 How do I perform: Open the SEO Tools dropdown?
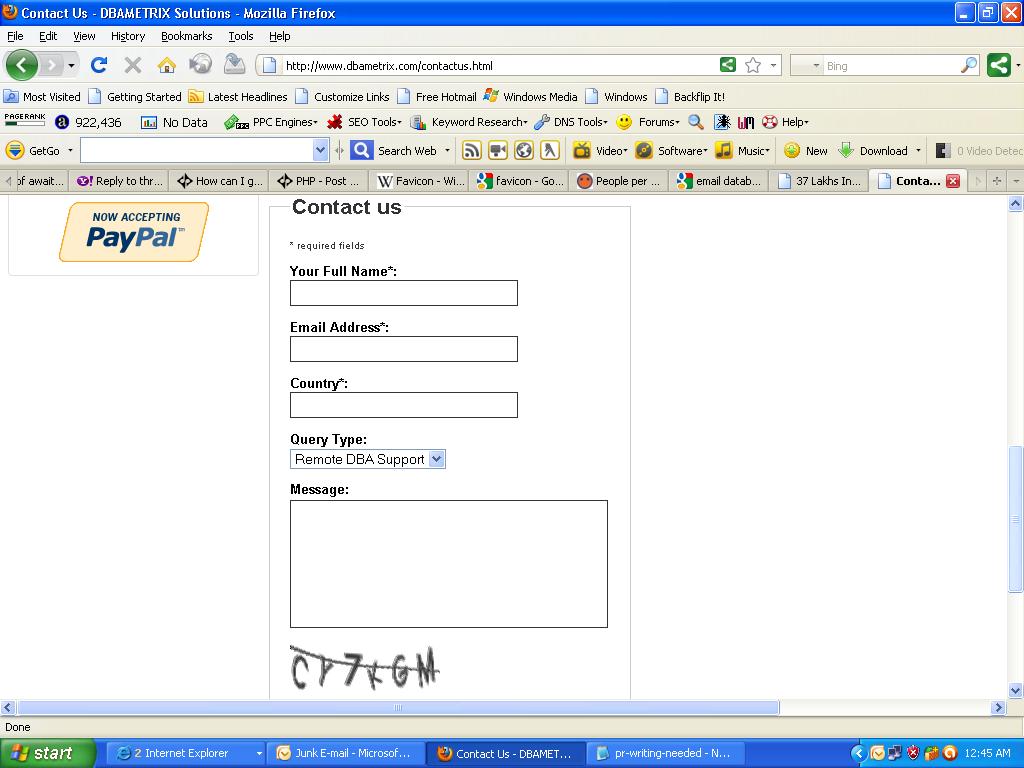tap(364, 122)
